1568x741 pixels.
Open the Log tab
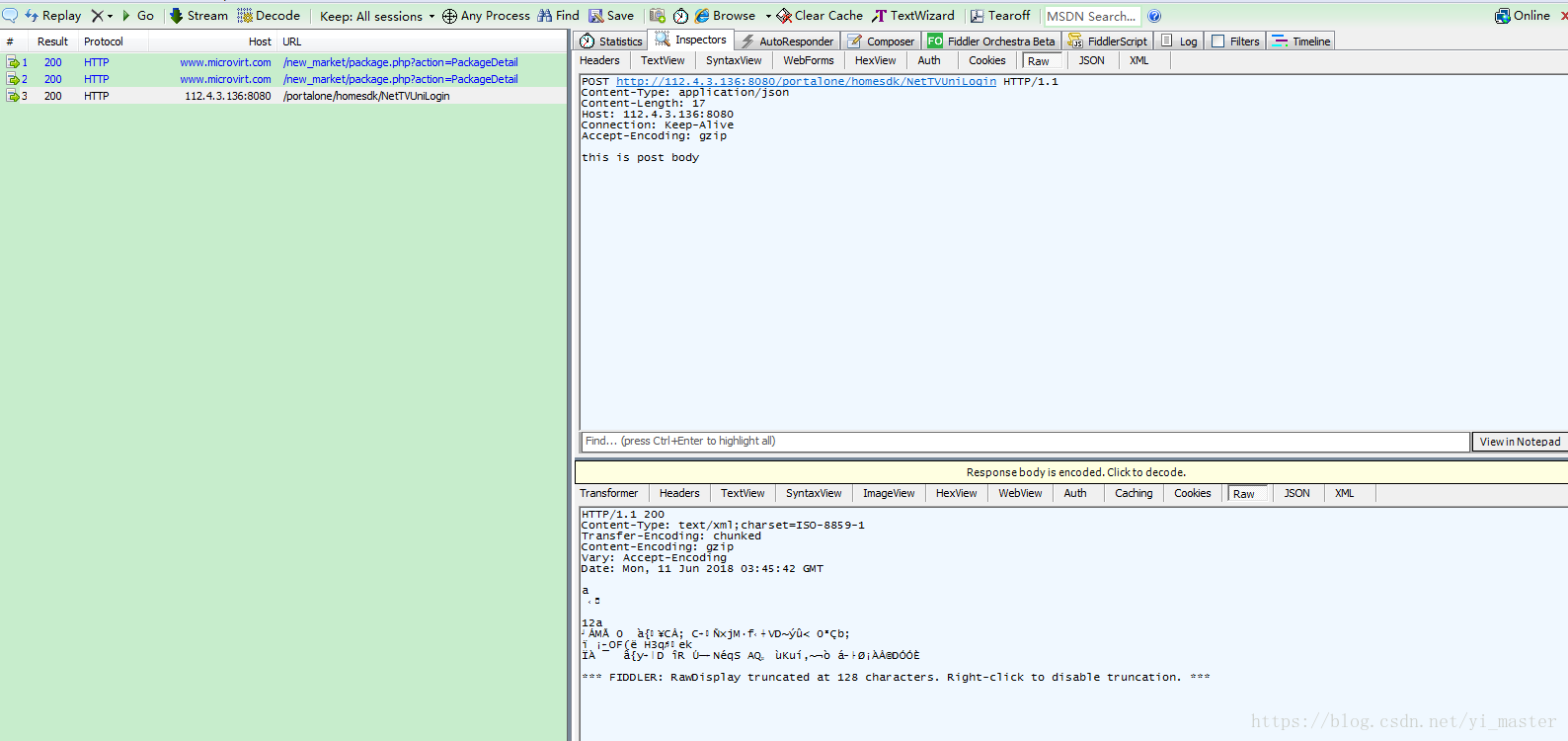(x=1180, y=41)
